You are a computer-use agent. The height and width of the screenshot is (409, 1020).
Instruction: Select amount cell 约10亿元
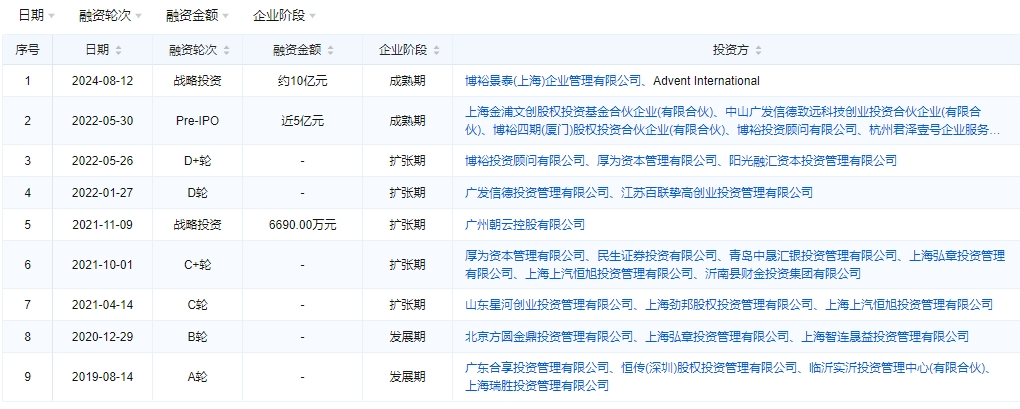(302, 81)
